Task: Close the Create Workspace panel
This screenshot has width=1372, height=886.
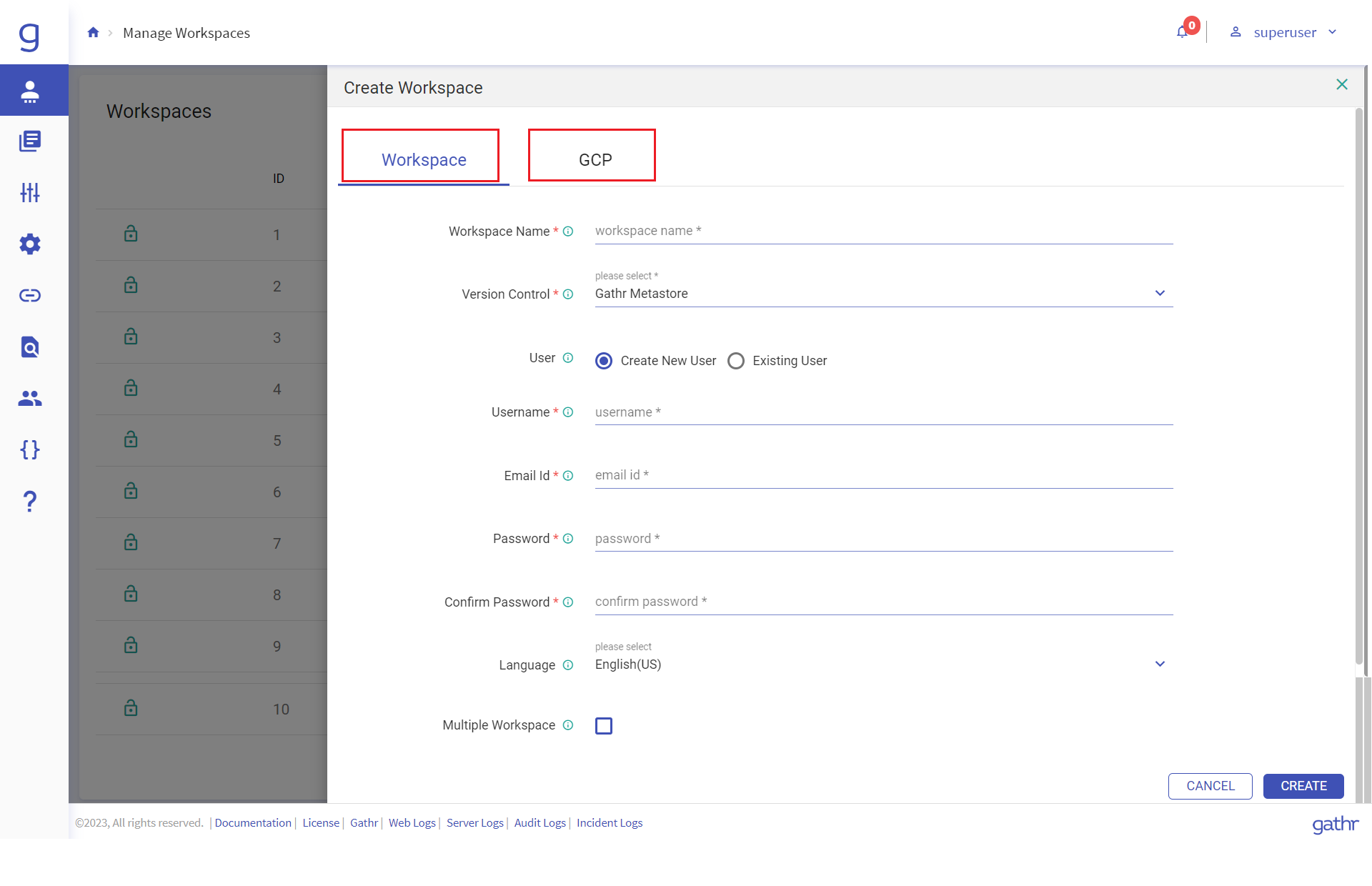Action: click(1342, 84)
